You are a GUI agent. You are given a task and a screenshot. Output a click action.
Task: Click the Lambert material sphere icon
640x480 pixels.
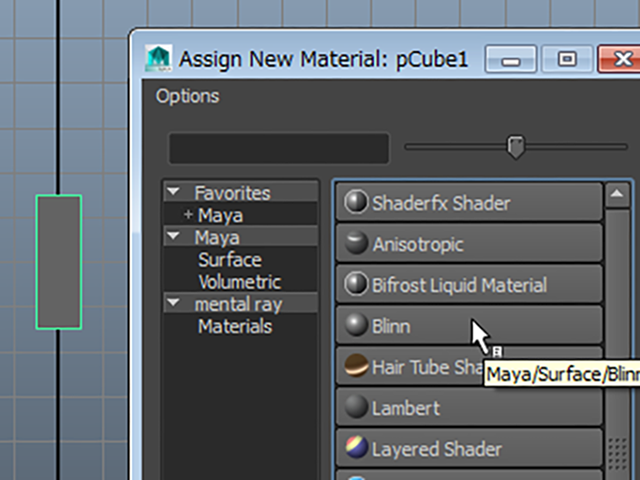coord(356,407)
